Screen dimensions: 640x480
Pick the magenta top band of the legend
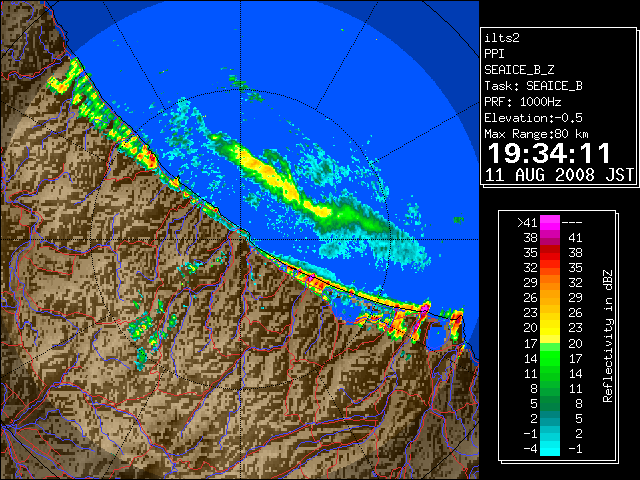pyautogui.click(x=550, y=222)
